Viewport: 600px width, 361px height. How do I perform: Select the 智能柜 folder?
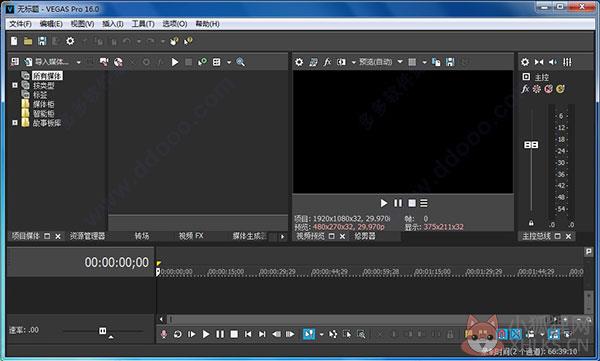(x=43, y=114)
